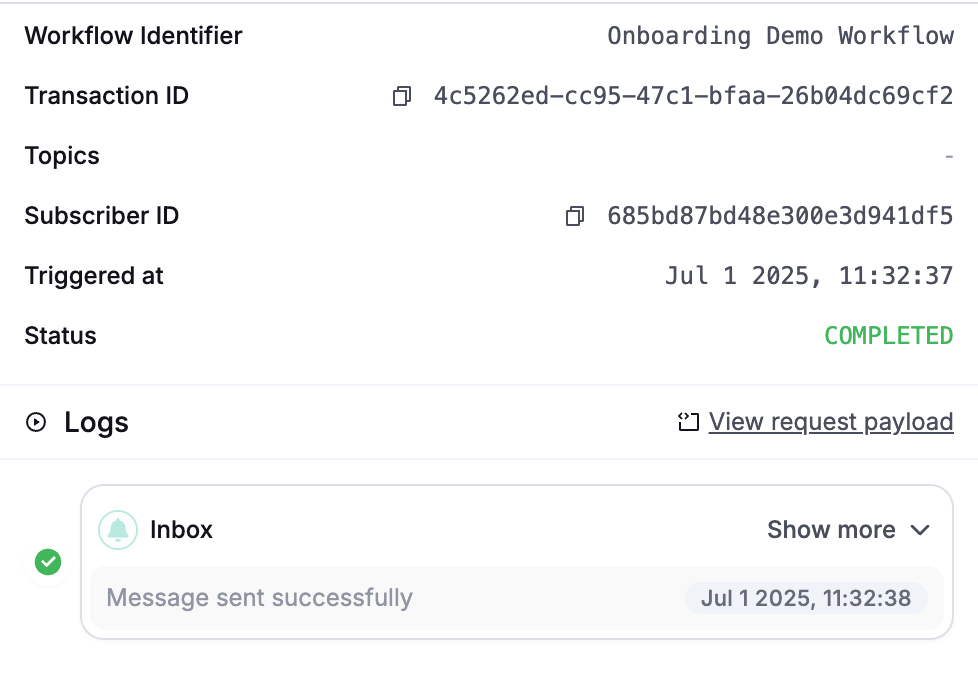This screenshot has width=978, height=682.
Task: Click the Inbox bell icon
Action: tap(118, 530)
